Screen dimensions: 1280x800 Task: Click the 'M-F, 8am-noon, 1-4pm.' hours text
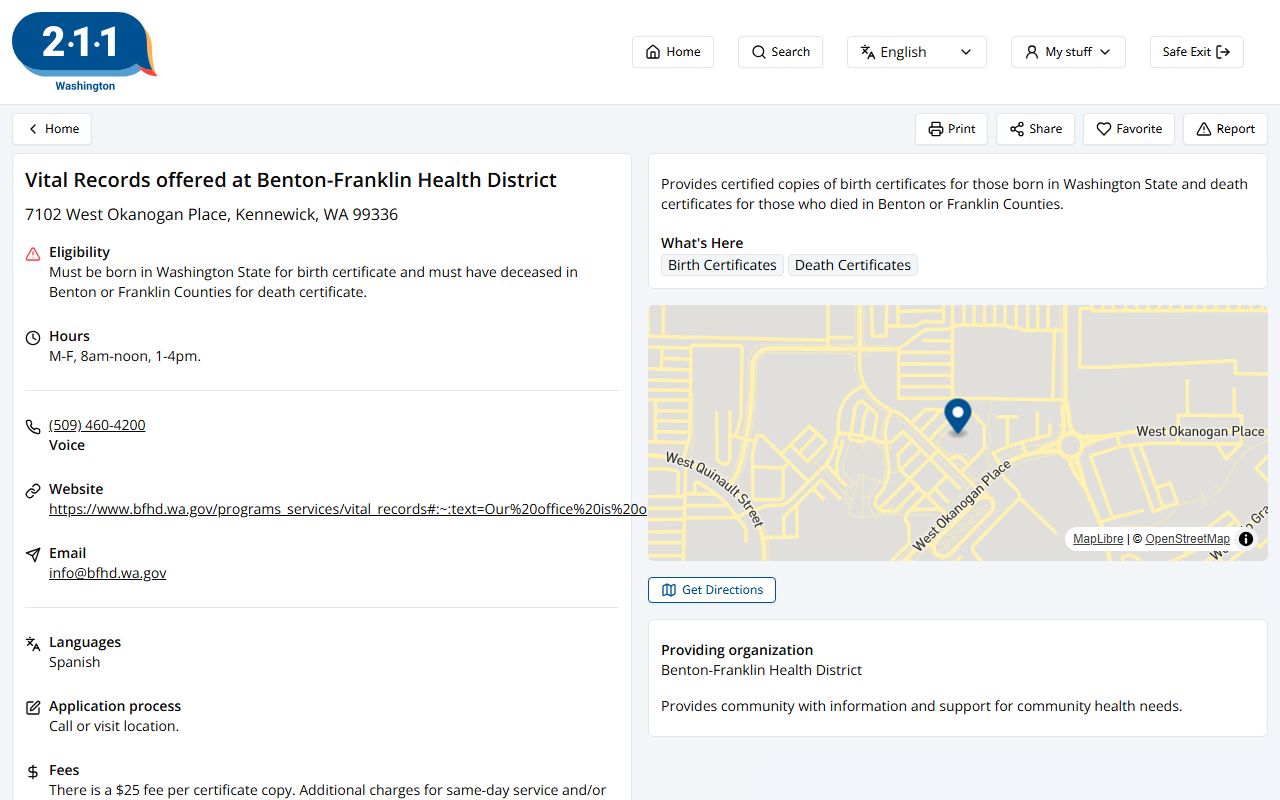(125, 356)
